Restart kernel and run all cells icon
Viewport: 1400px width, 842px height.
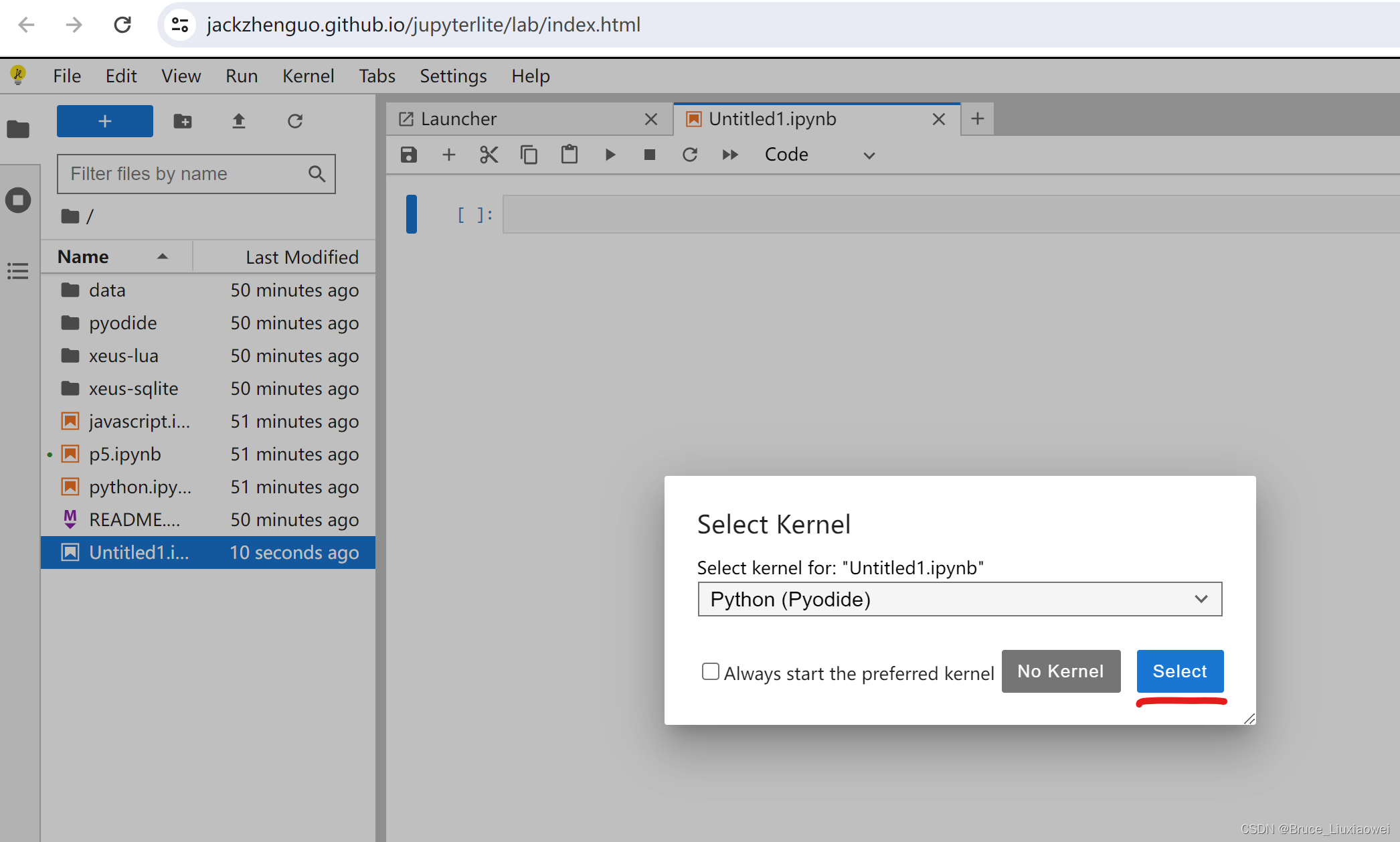pos(730,155)
